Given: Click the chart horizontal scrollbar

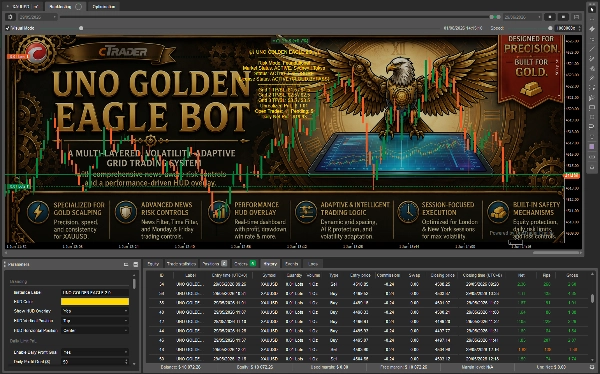Looking at the screenshot, I should point(556,253).
